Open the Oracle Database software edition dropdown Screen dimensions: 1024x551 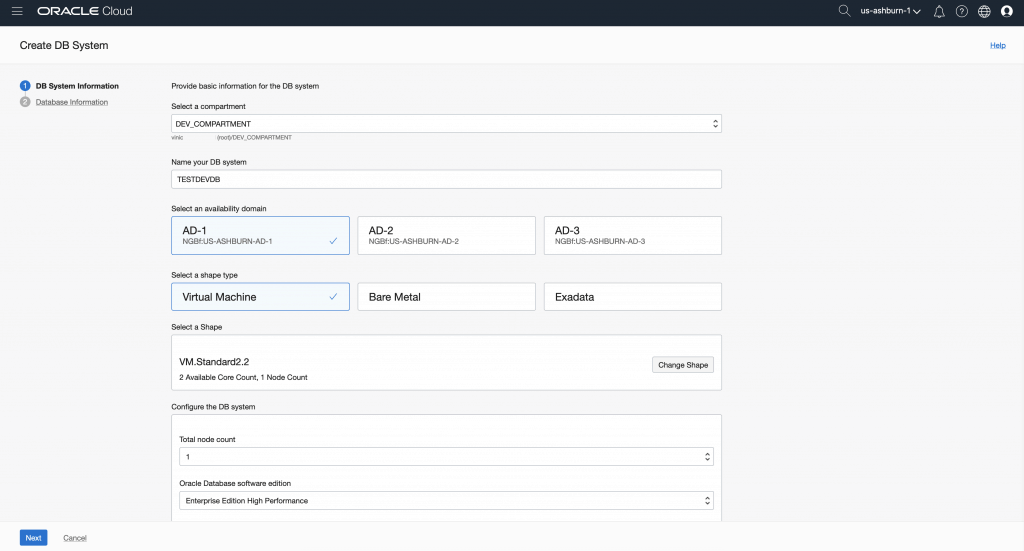pyautogui.click(x=446, y=500)
